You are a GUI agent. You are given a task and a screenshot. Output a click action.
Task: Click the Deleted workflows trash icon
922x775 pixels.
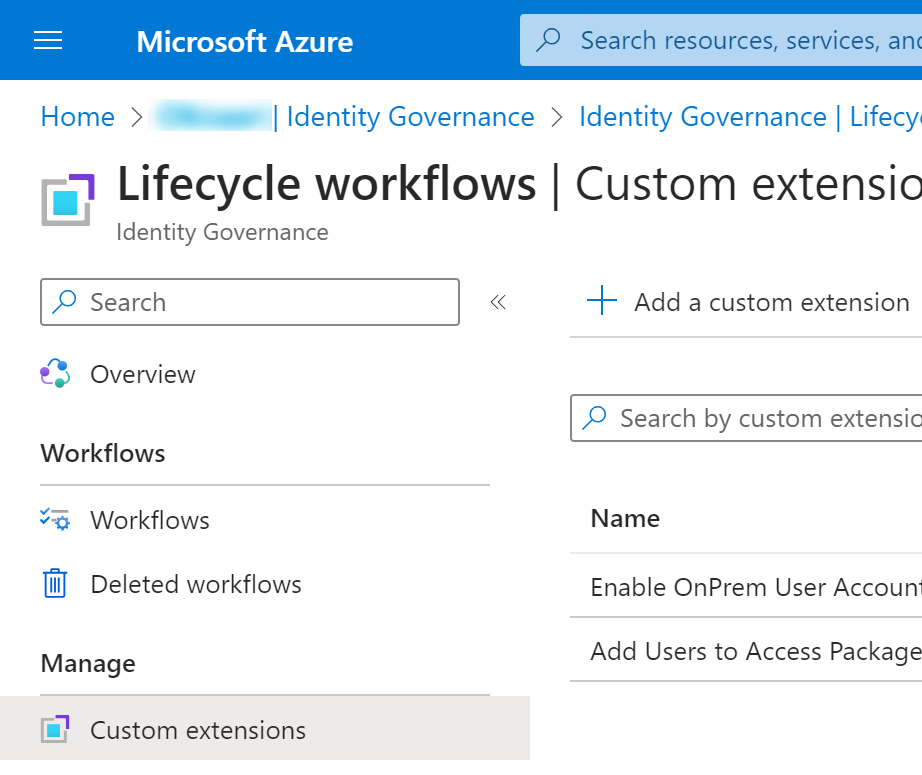click(55, 583)
